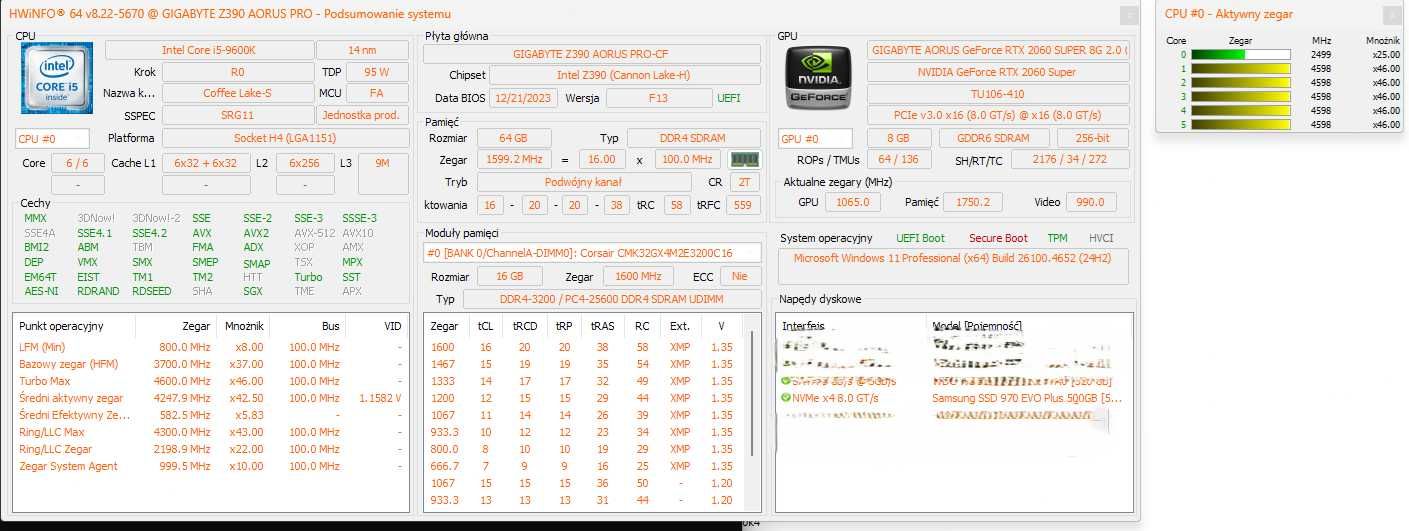Click the 95 W TDP value
This screenshot has height=531, width=1409.
click(376, 72)
